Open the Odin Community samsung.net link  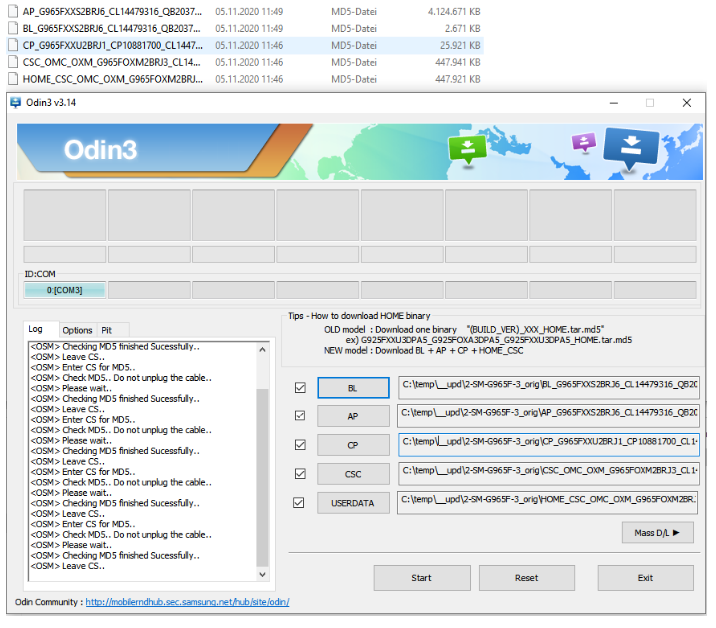[x=187, y=602]
